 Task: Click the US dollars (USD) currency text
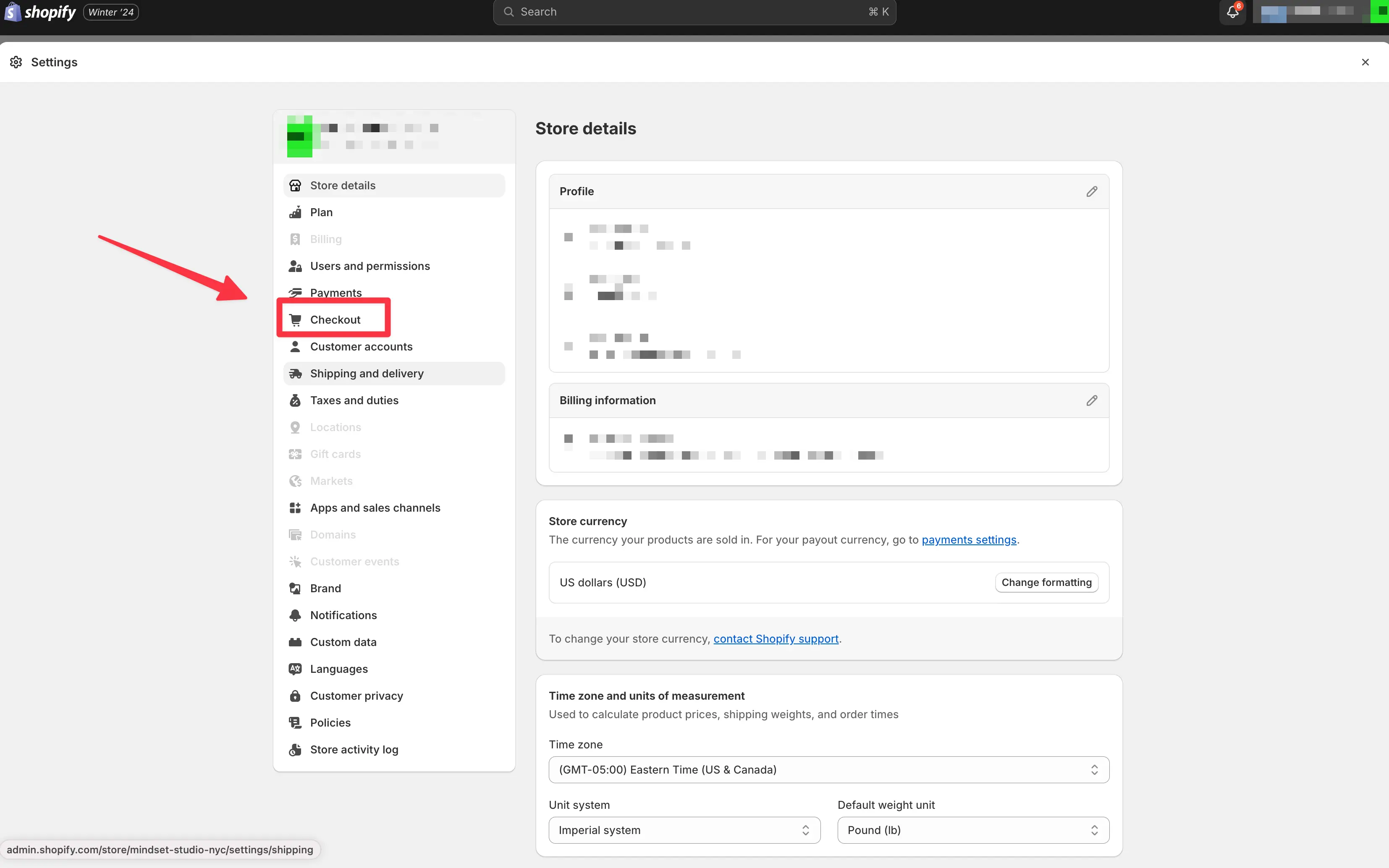pyautogui.click(x=603, y=582)
